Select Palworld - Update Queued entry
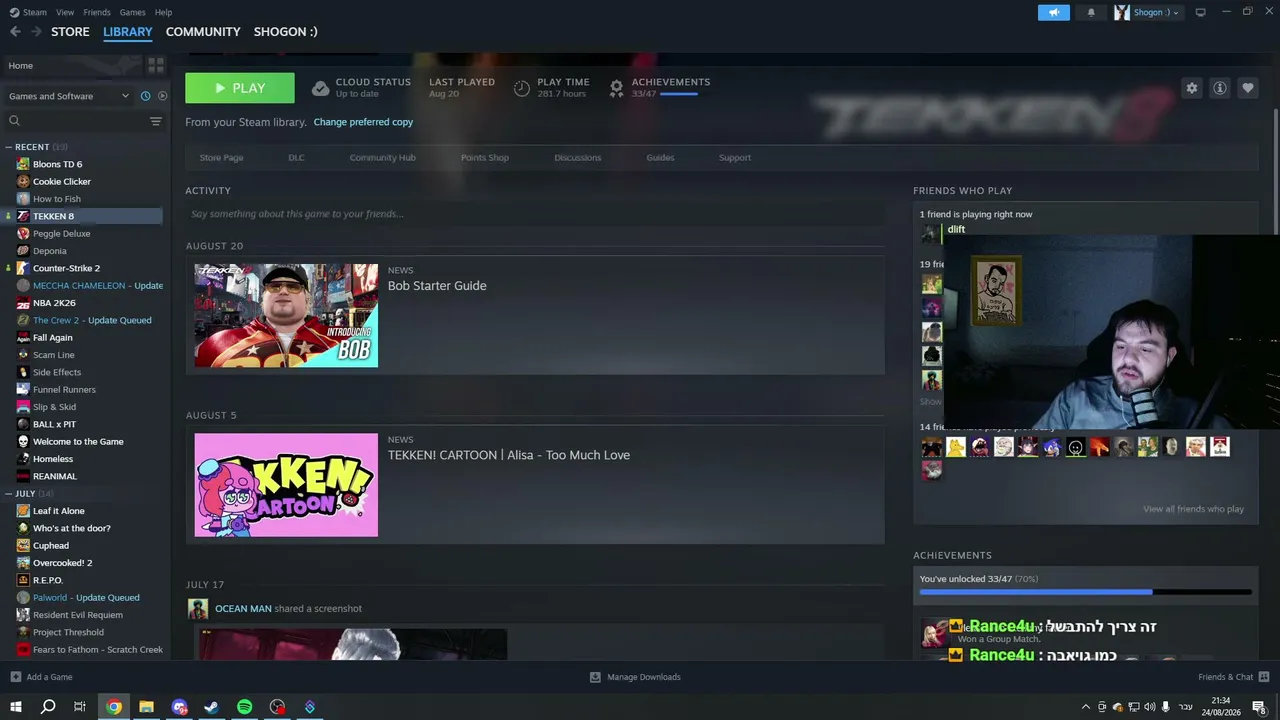The height and width of the screenshot is (720, 1280). pos(86,598)
